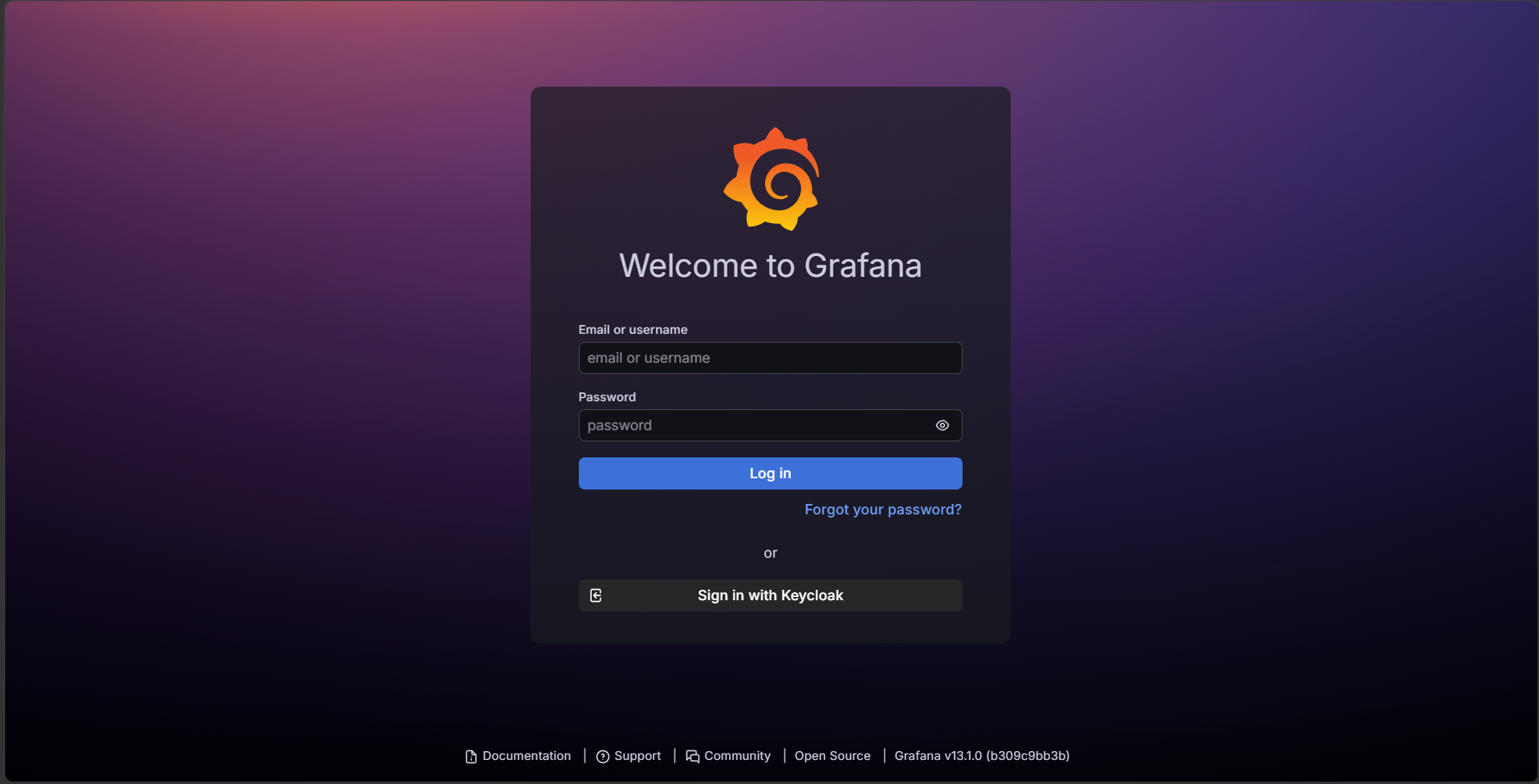Screen dimensions: 1539x784
Task: Click the Grafana logo
Action: [771, 179]
